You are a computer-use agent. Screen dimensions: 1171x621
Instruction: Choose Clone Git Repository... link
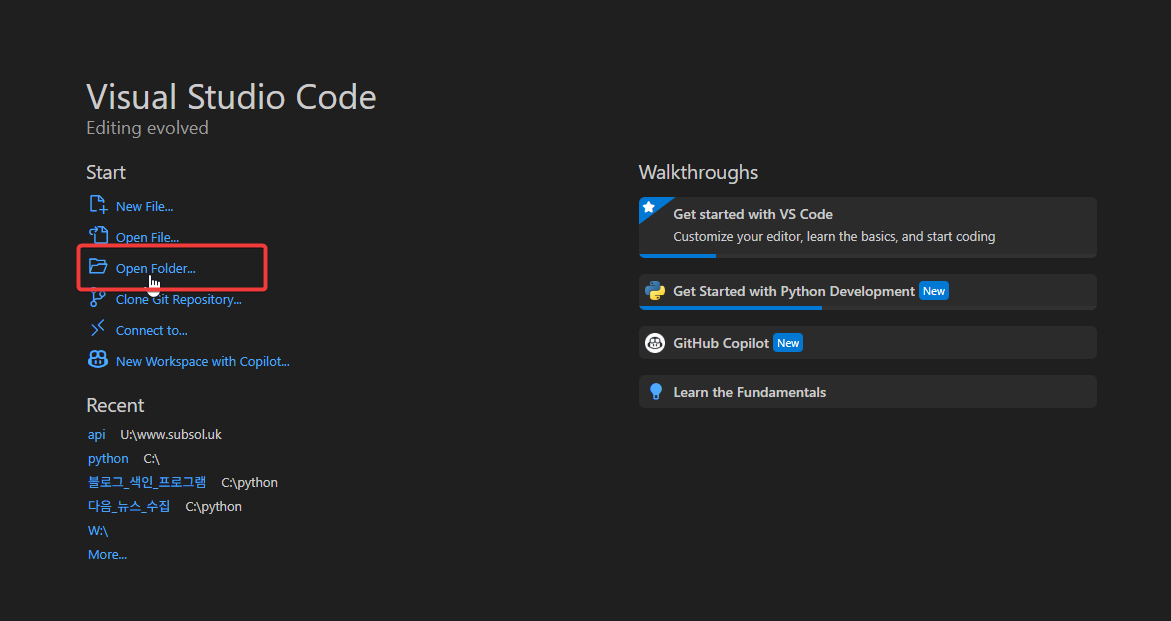pyautogui.click(x=178, y=299)
